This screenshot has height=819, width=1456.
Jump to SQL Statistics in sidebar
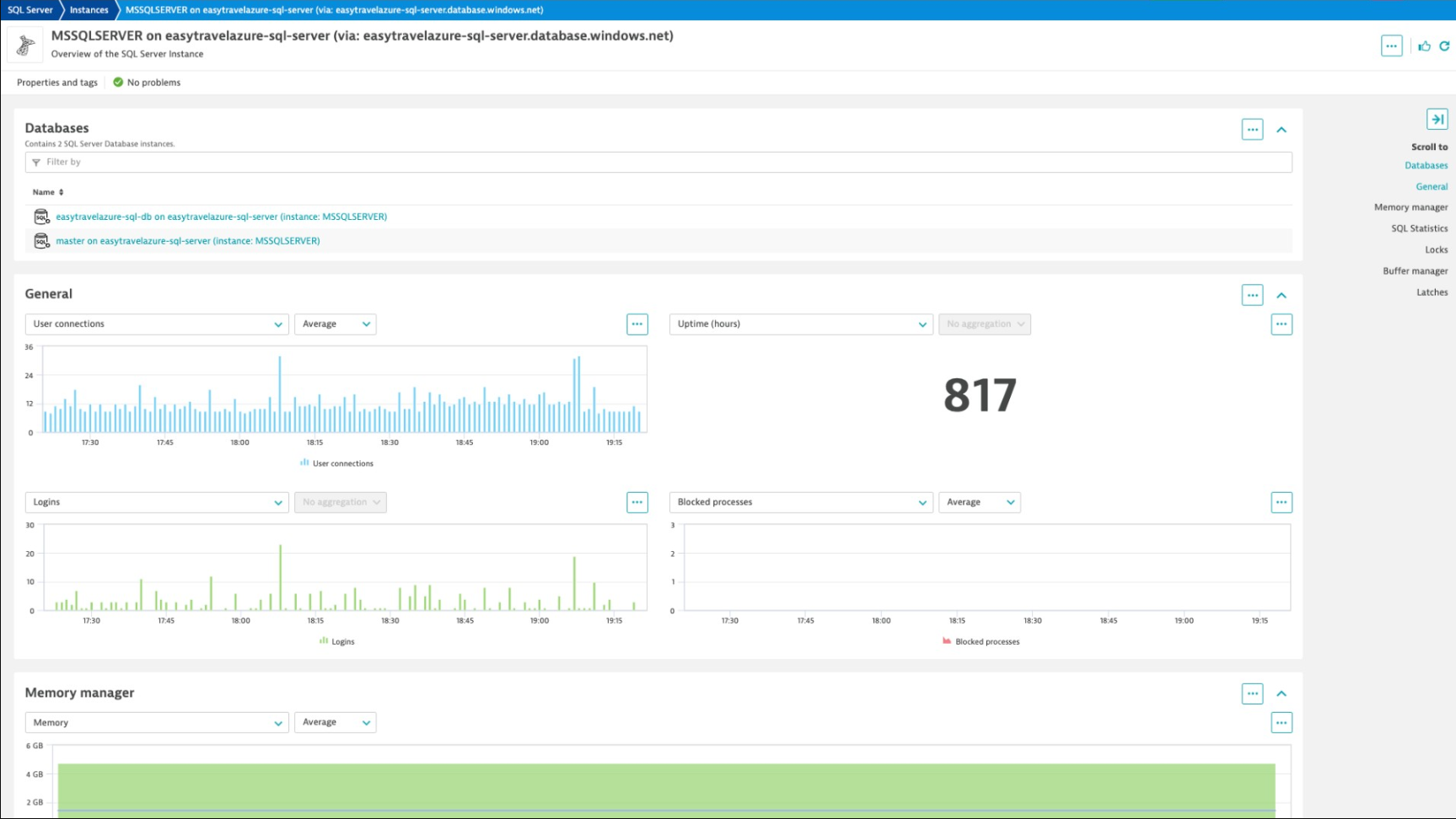point(1419,229)
